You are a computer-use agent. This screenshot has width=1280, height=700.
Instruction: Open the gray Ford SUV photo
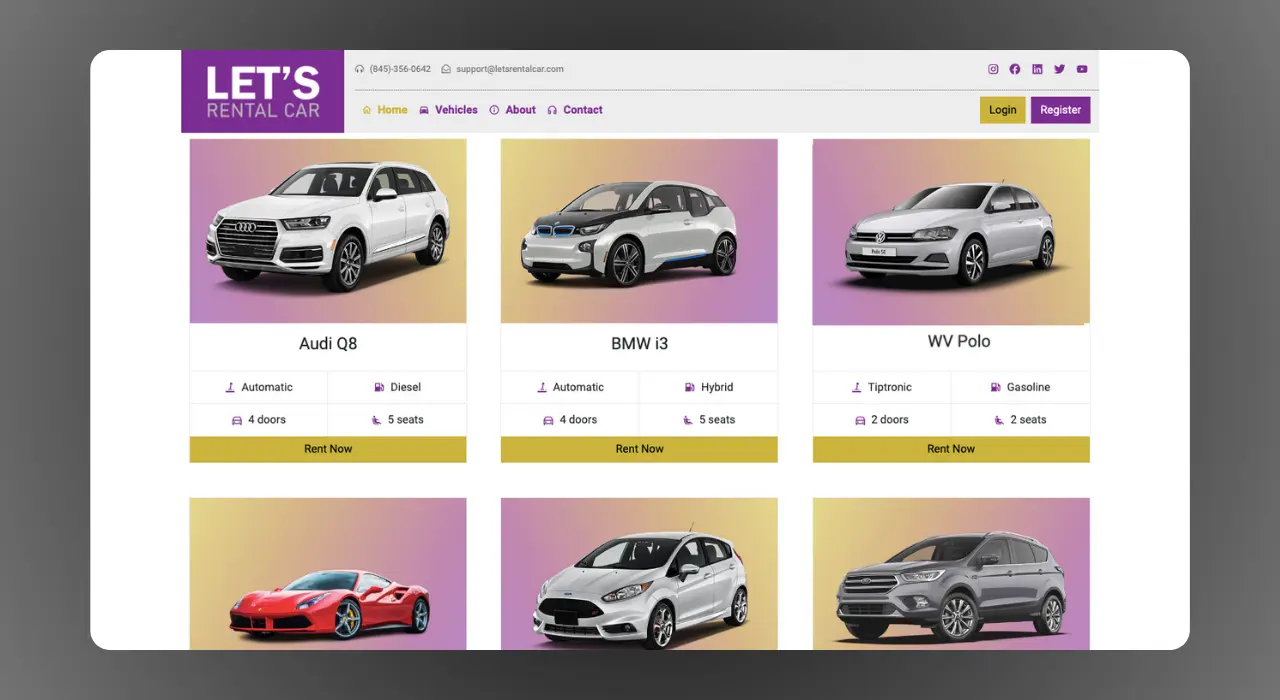pos(951,574)
